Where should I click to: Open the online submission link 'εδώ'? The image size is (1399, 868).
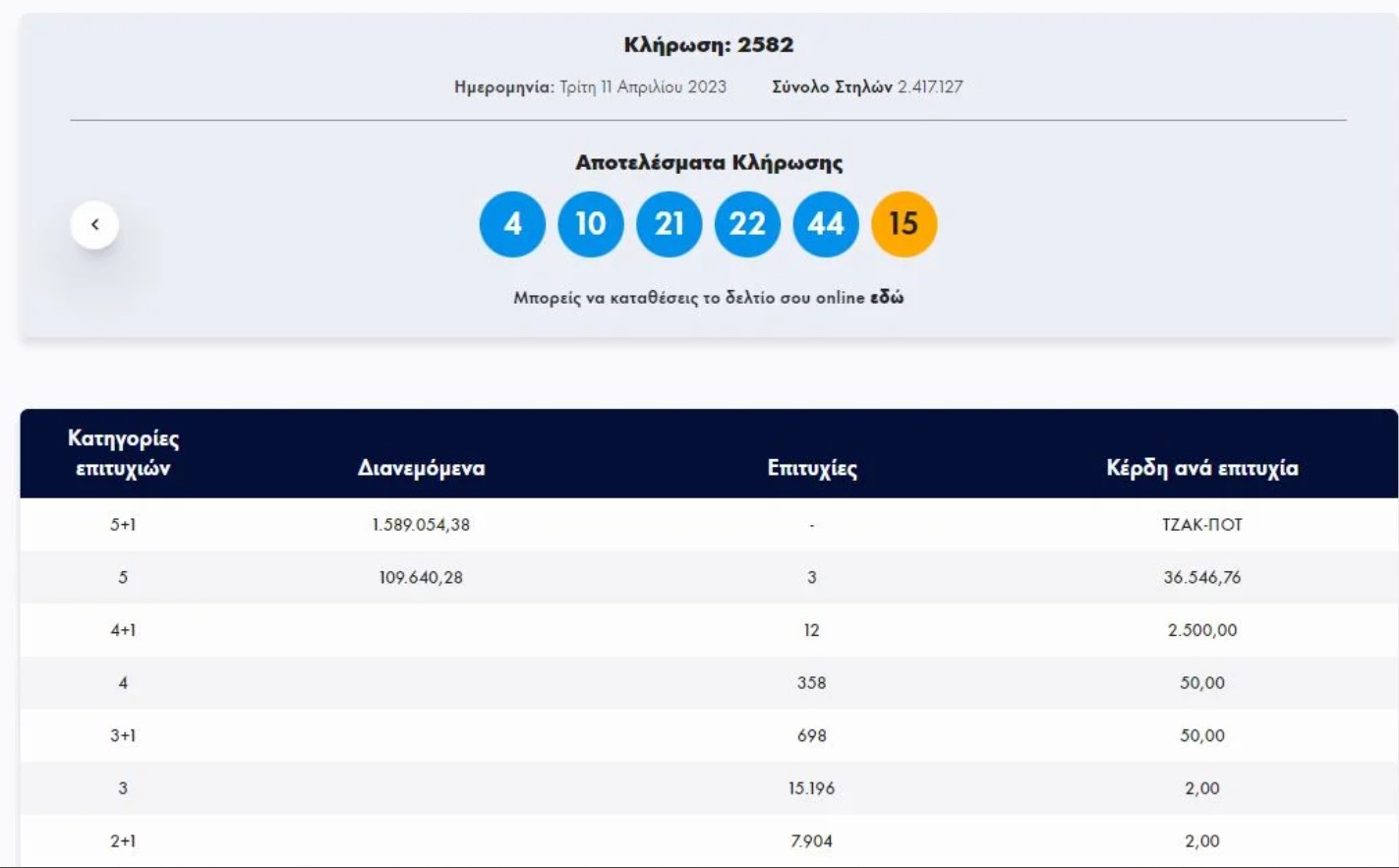coord(887,297)
